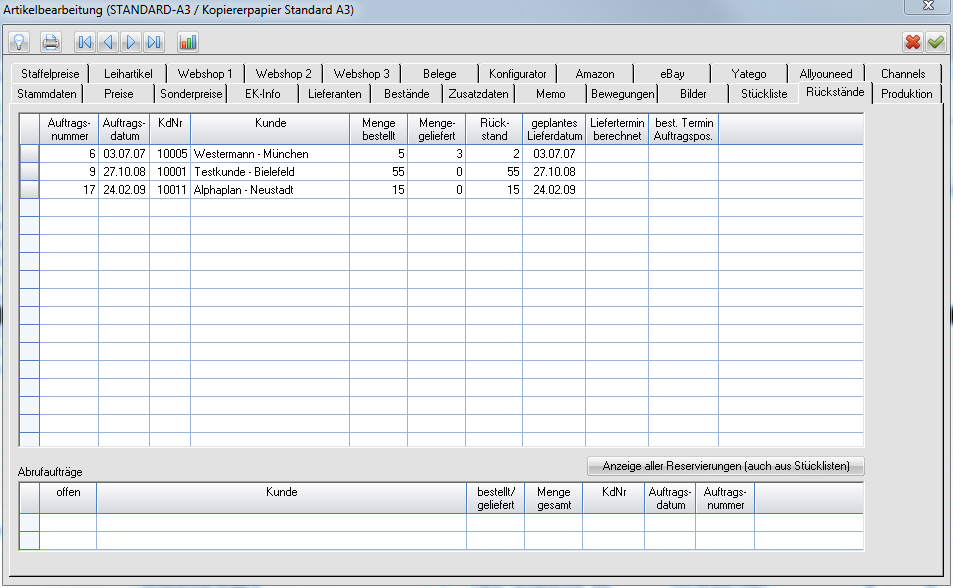The width and height of the screenshot is (953, 588).
Task: Click the light bulb help icon
Action: point(19,42)
